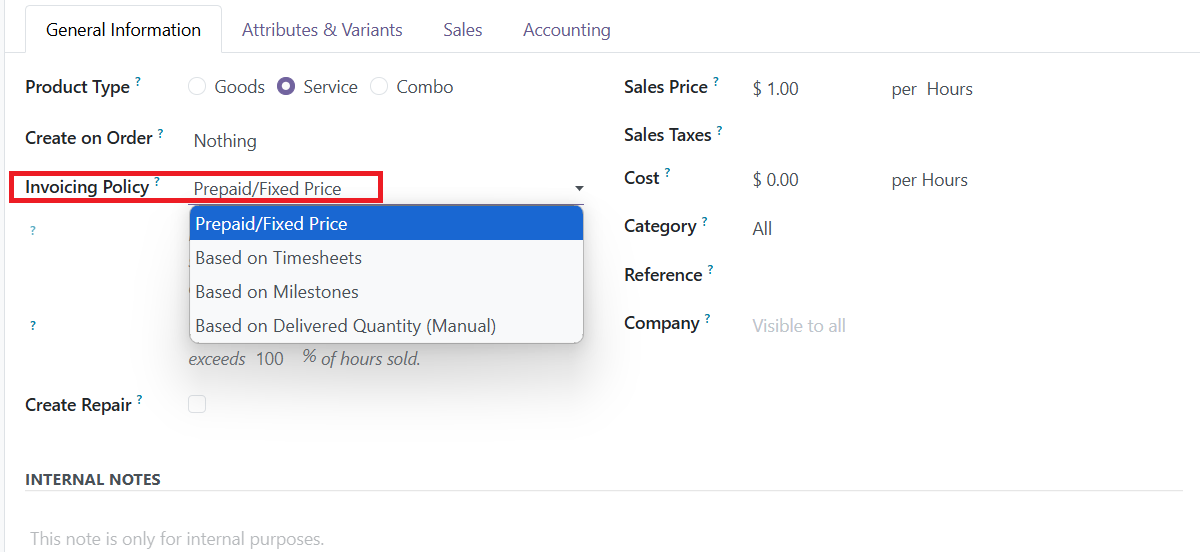The width and height of the screenshot is (1200, 552).
Task: Show help tooltip for Company
Action: [708, 318]
